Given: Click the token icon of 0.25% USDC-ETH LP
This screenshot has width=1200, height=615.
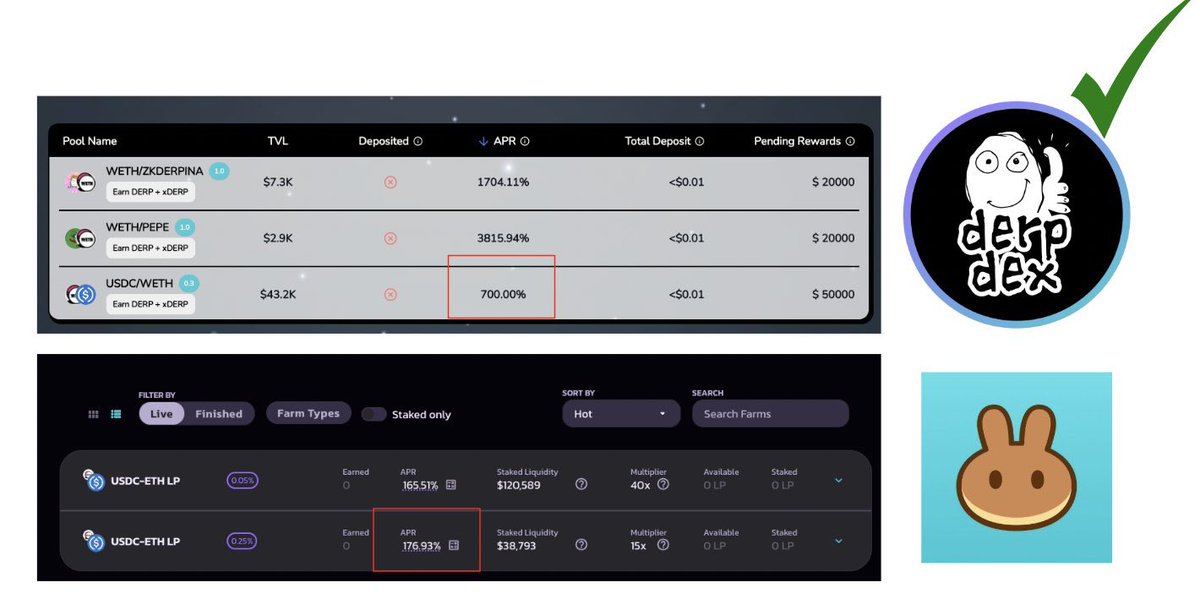Looking at the screenshot, I should [x=94, y=541].
